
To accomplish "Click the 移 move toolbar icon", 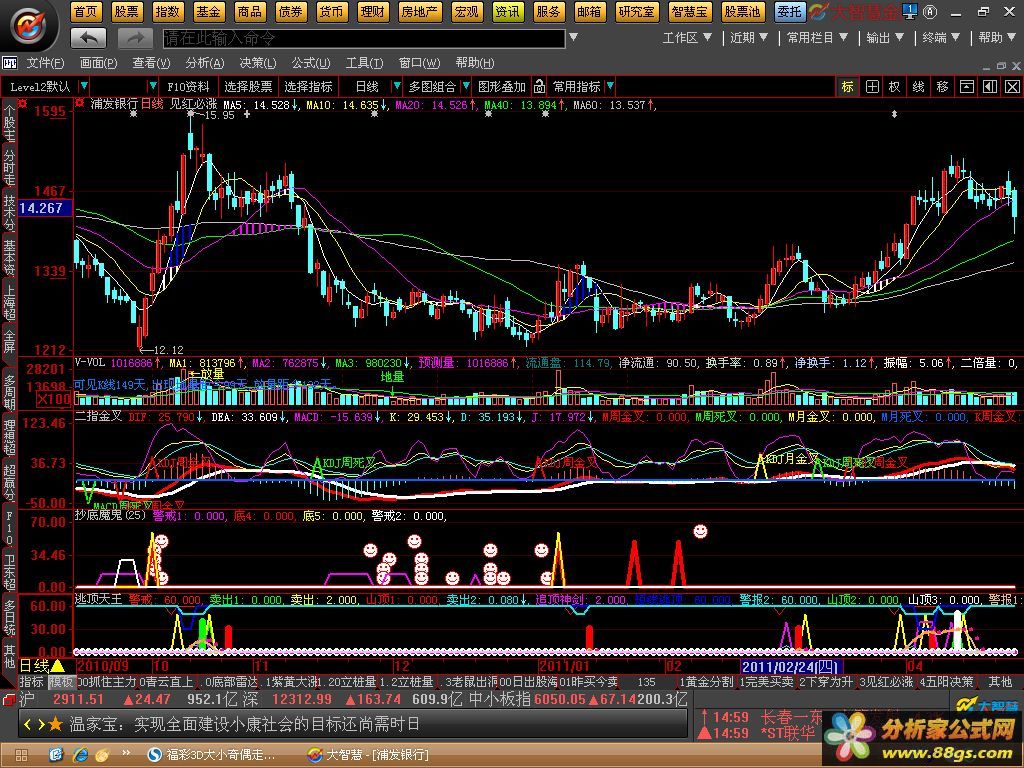I will [x=942, y=86].
